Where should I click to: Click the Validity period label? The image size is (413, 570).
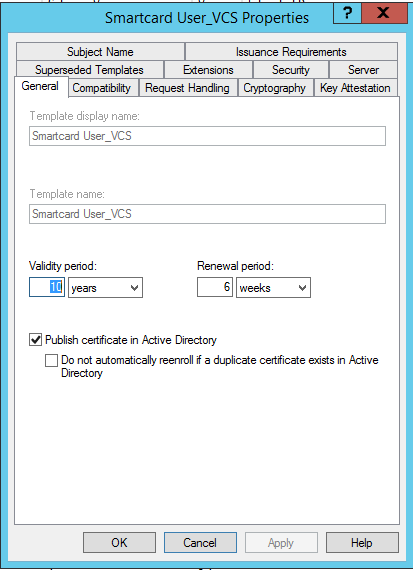pos(63,266)
